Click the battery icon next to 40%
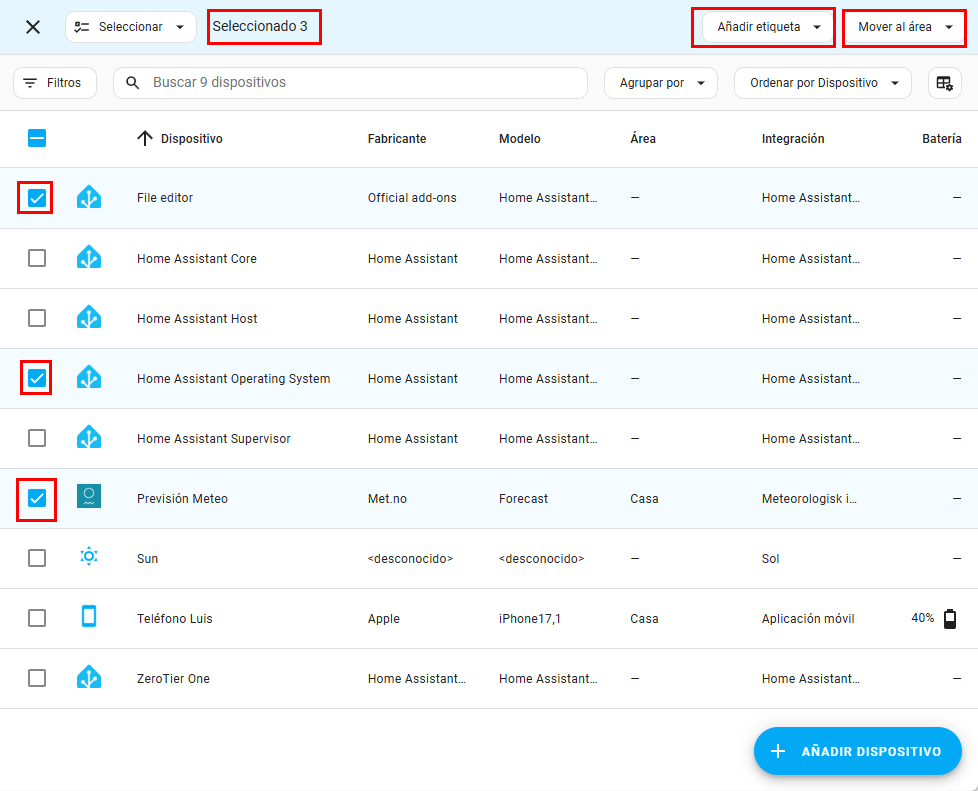Viewport: 978px width, 791px height. pos(949,619)
